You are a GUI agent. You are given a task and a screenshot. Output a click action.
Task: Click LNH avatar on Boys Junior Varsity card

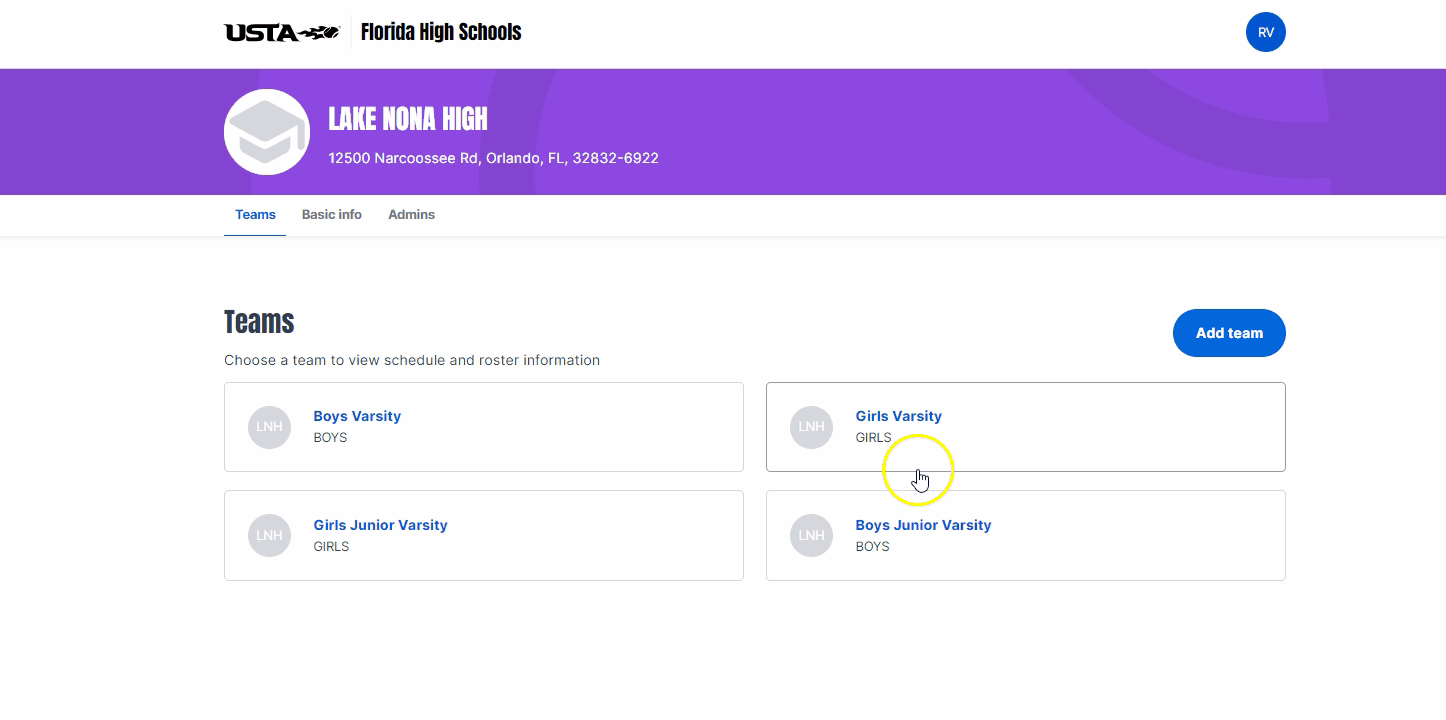point(811,535)
